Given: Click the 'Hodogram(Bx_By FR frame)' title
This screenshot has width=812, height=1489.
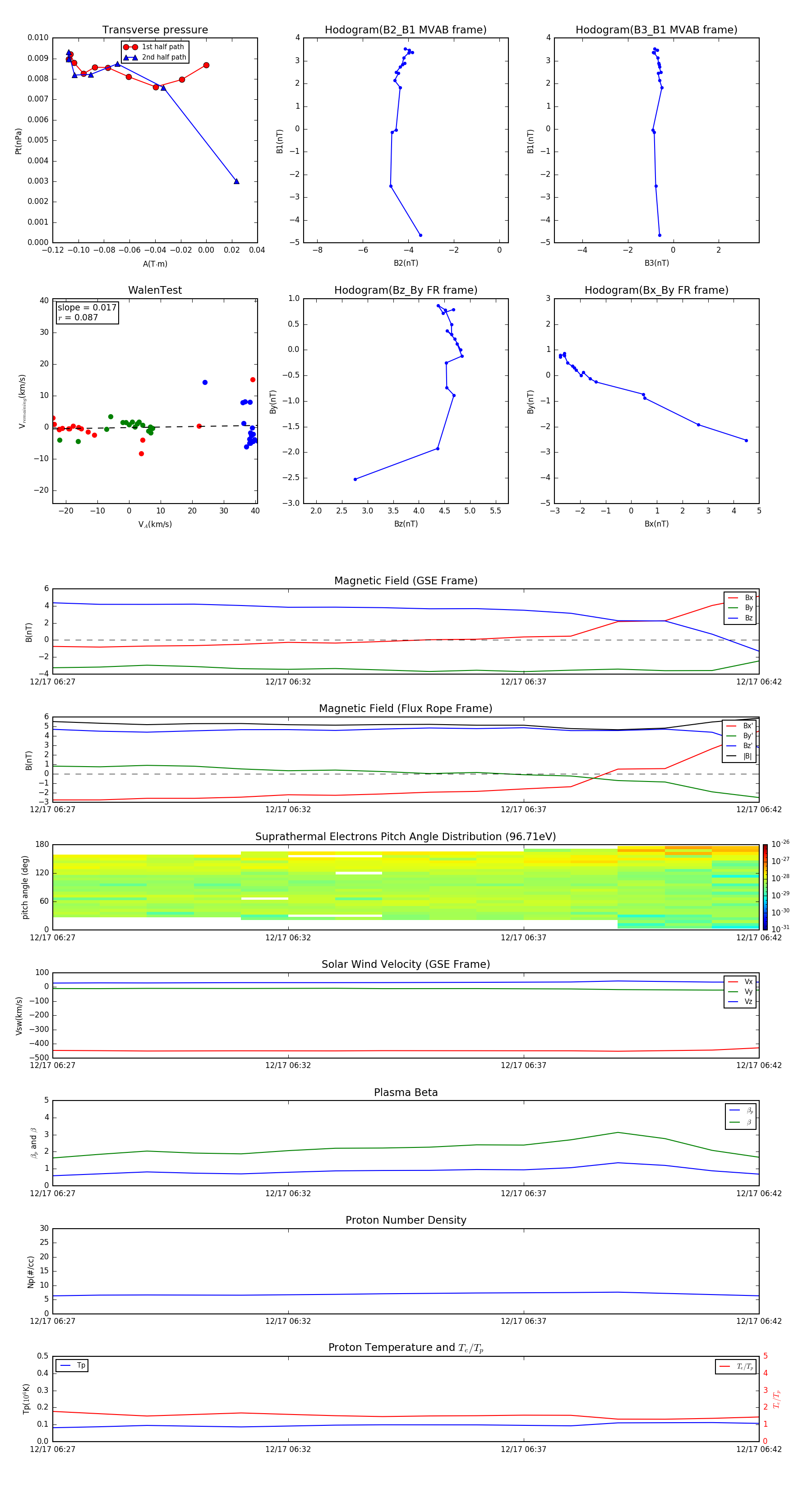Looking at the screenshot, I should 656,290.
